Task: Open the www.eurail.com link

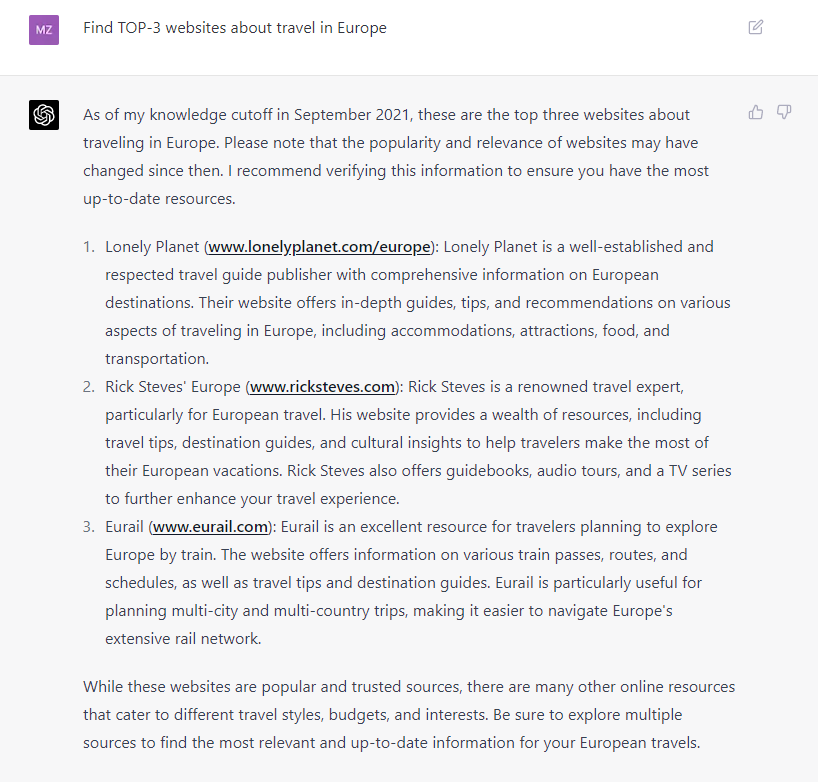Action: 210,527
